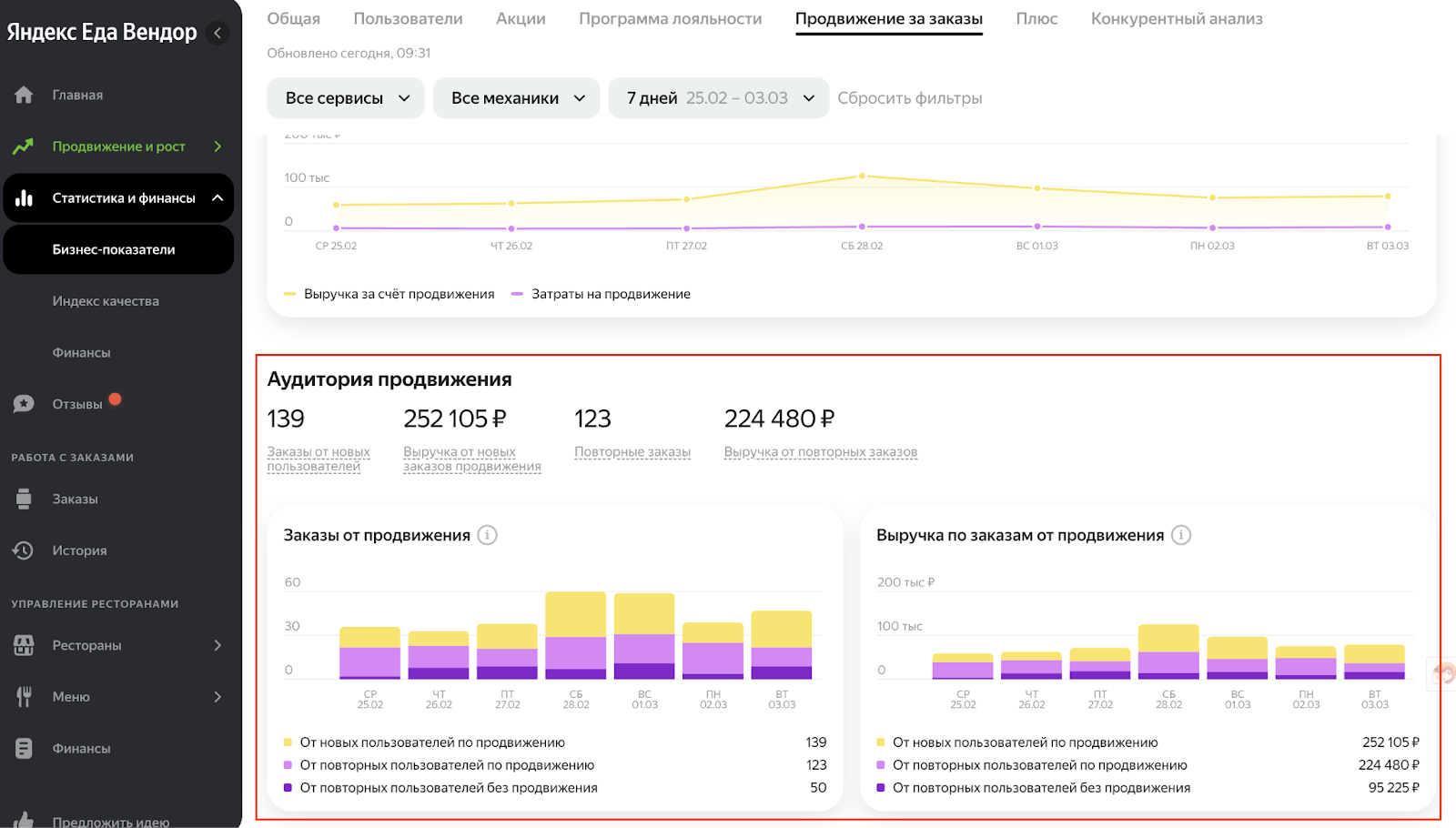1456x828 pixels.
Task: Collapse the Статистика и финансы section
Action: coord(217,198)
